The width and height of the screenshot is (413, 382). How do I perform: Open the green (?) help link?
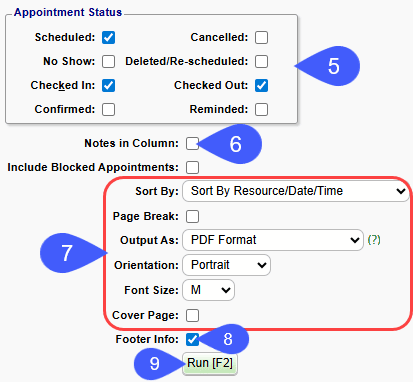374,240
